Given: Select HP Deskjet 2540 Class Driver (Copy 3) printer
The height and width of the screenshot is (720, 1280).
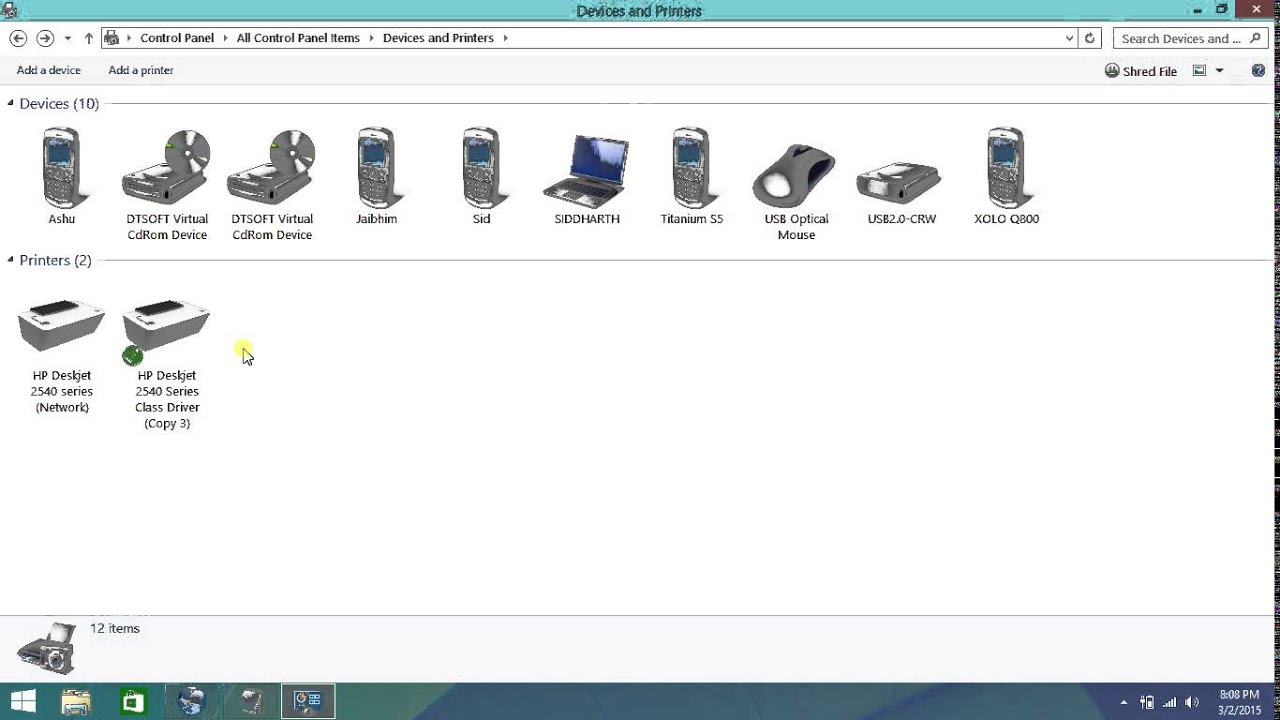Looking at the screenshot, I should coord(166,330).
